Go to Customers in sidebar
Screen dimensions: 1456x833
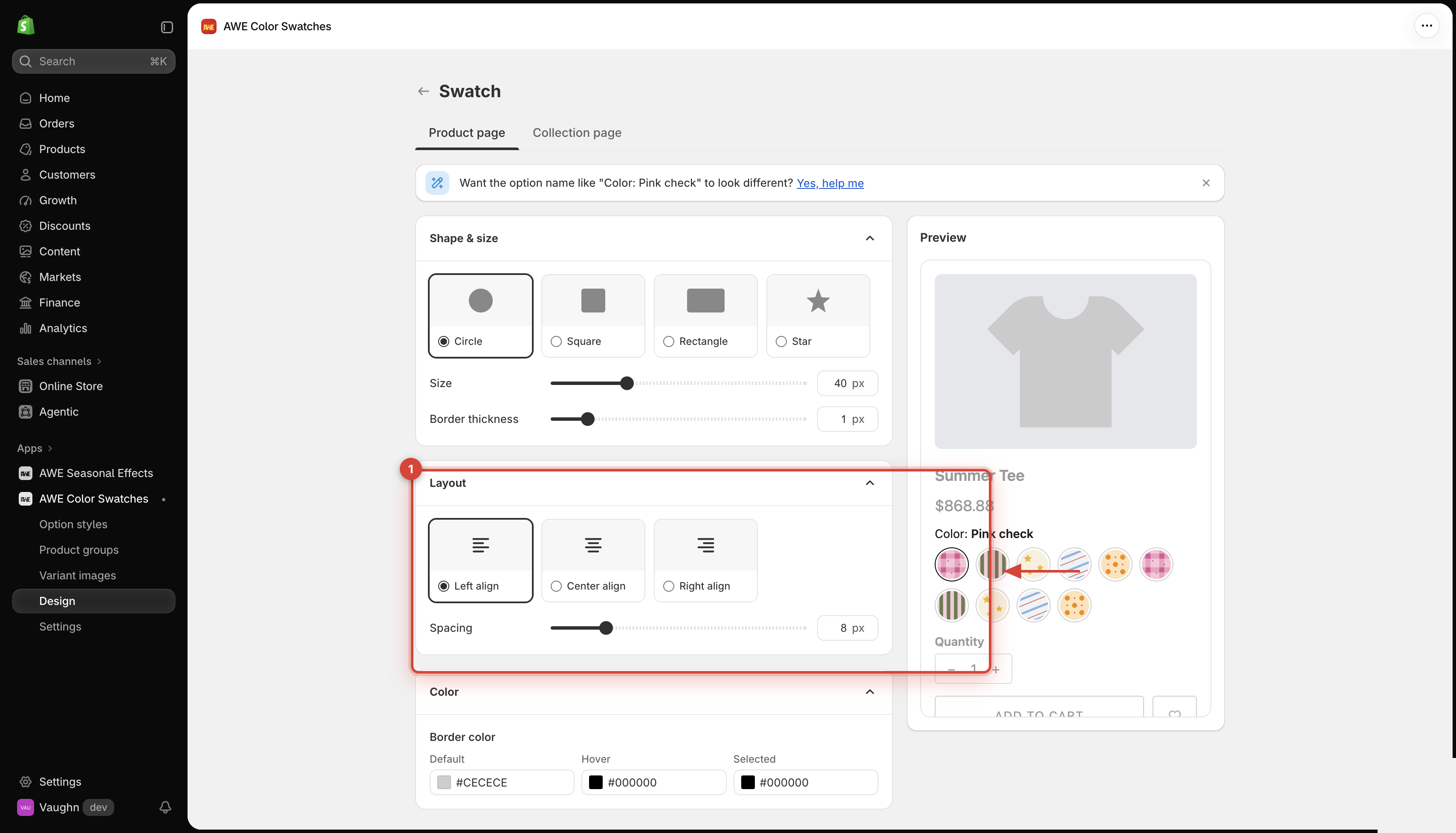coord(94,175)
